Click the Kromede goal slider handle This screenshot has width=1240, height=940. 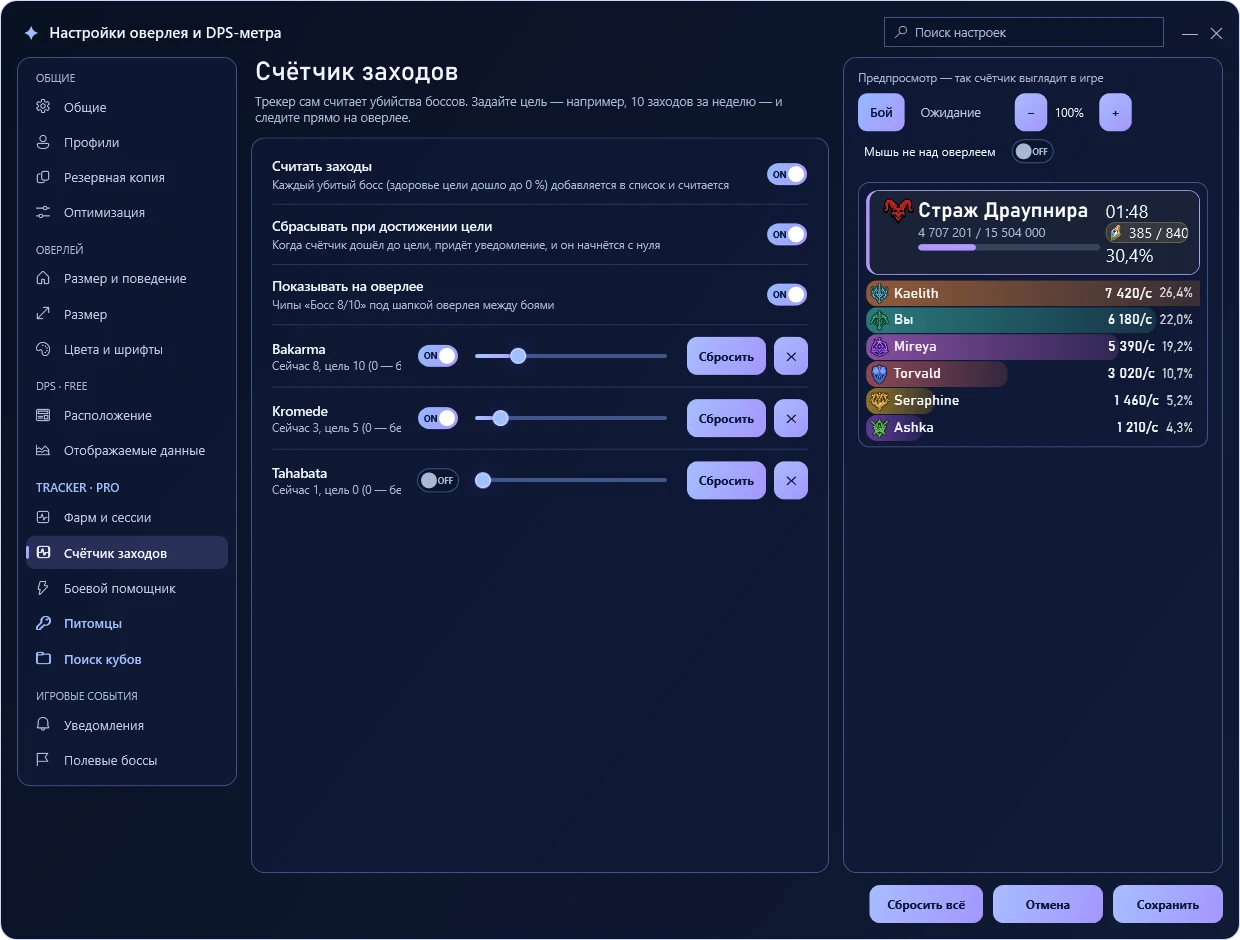(501, 418)
